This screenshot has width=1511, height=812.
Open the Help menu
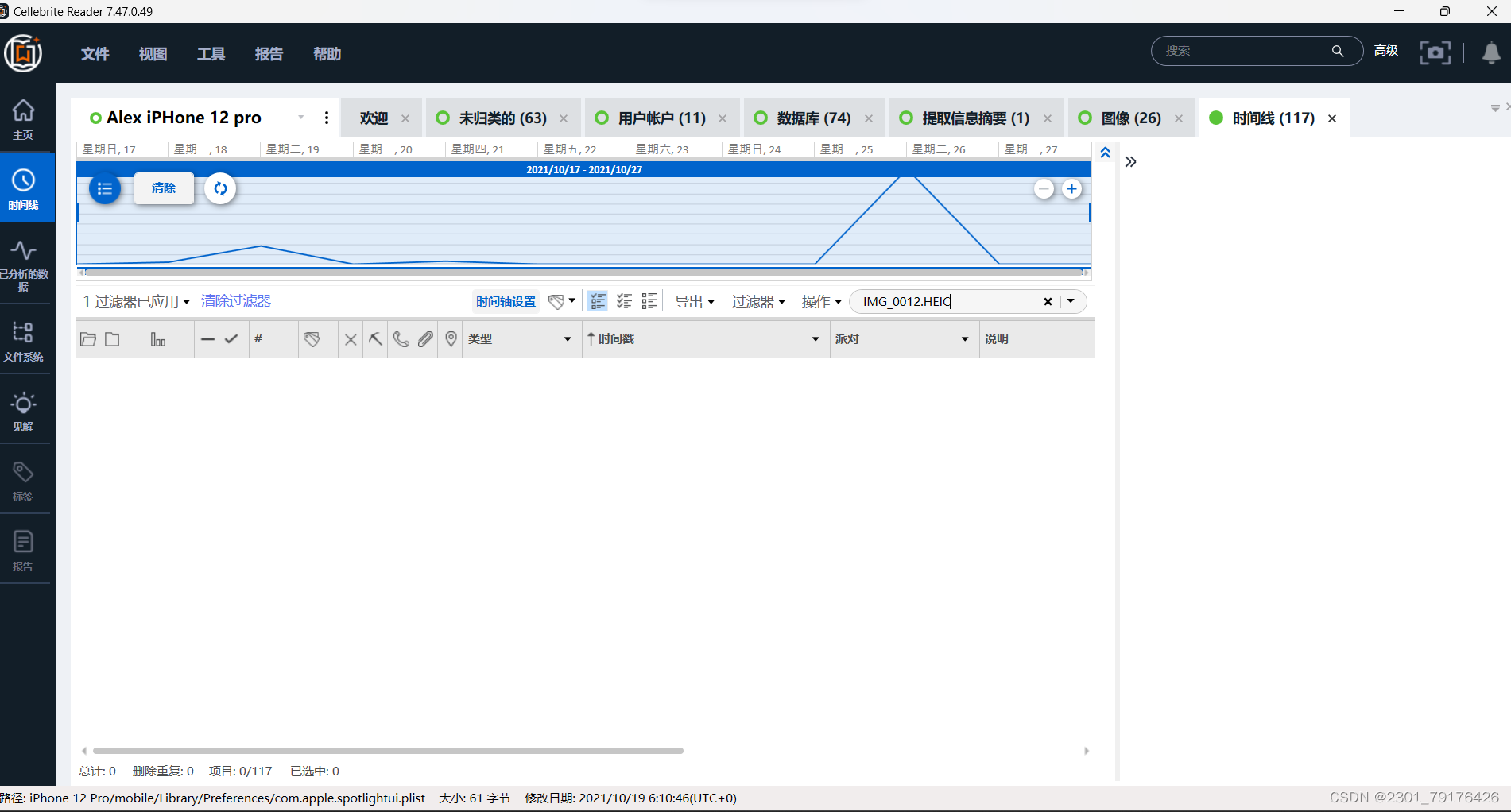pos(327,54)
